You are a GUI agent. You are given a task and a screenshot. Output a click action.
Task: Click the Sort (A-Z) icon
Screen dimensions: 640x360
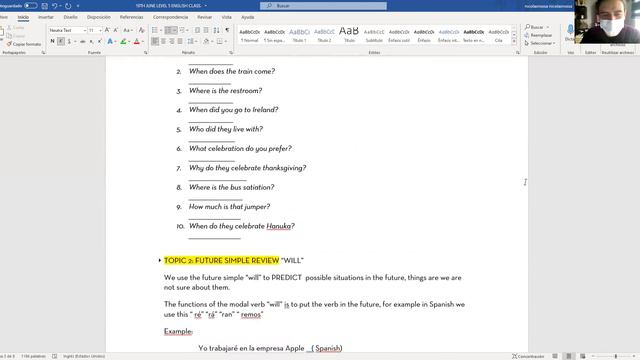[x=217, y=30]
